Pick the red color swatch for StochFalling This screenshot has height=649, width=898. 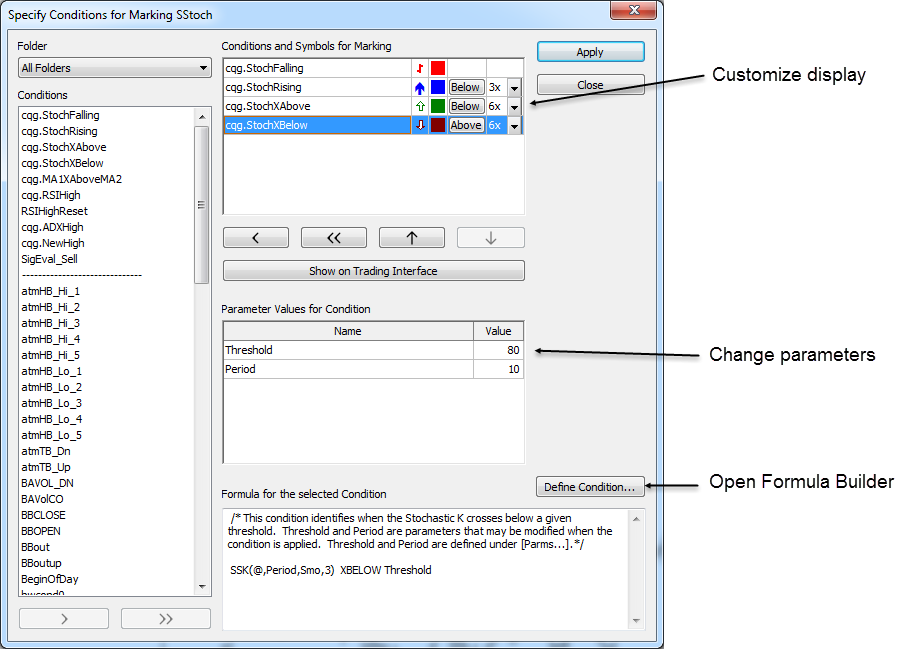438,69
